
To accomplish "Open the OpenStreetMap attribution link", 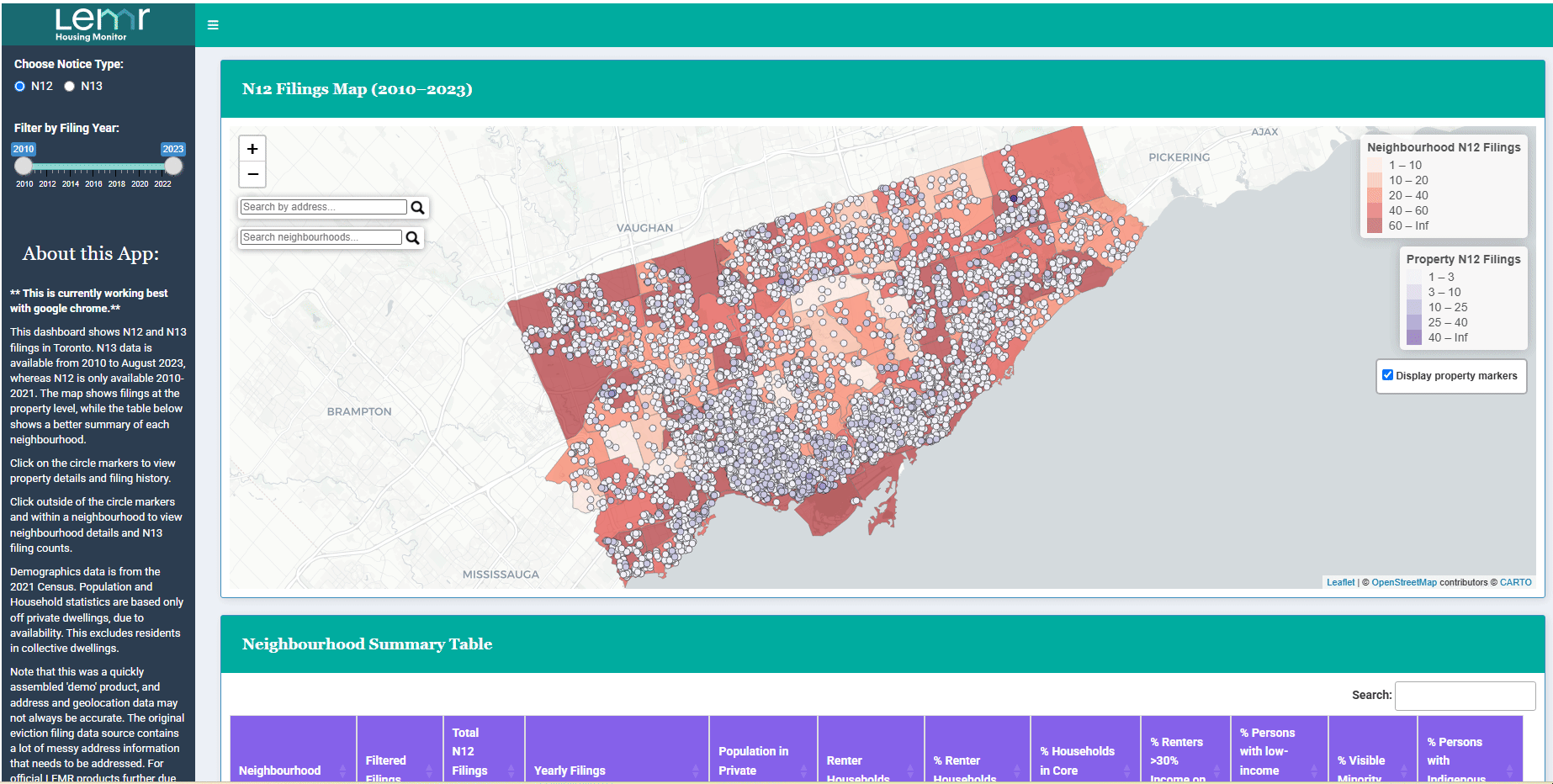I will pos(1403,582).
